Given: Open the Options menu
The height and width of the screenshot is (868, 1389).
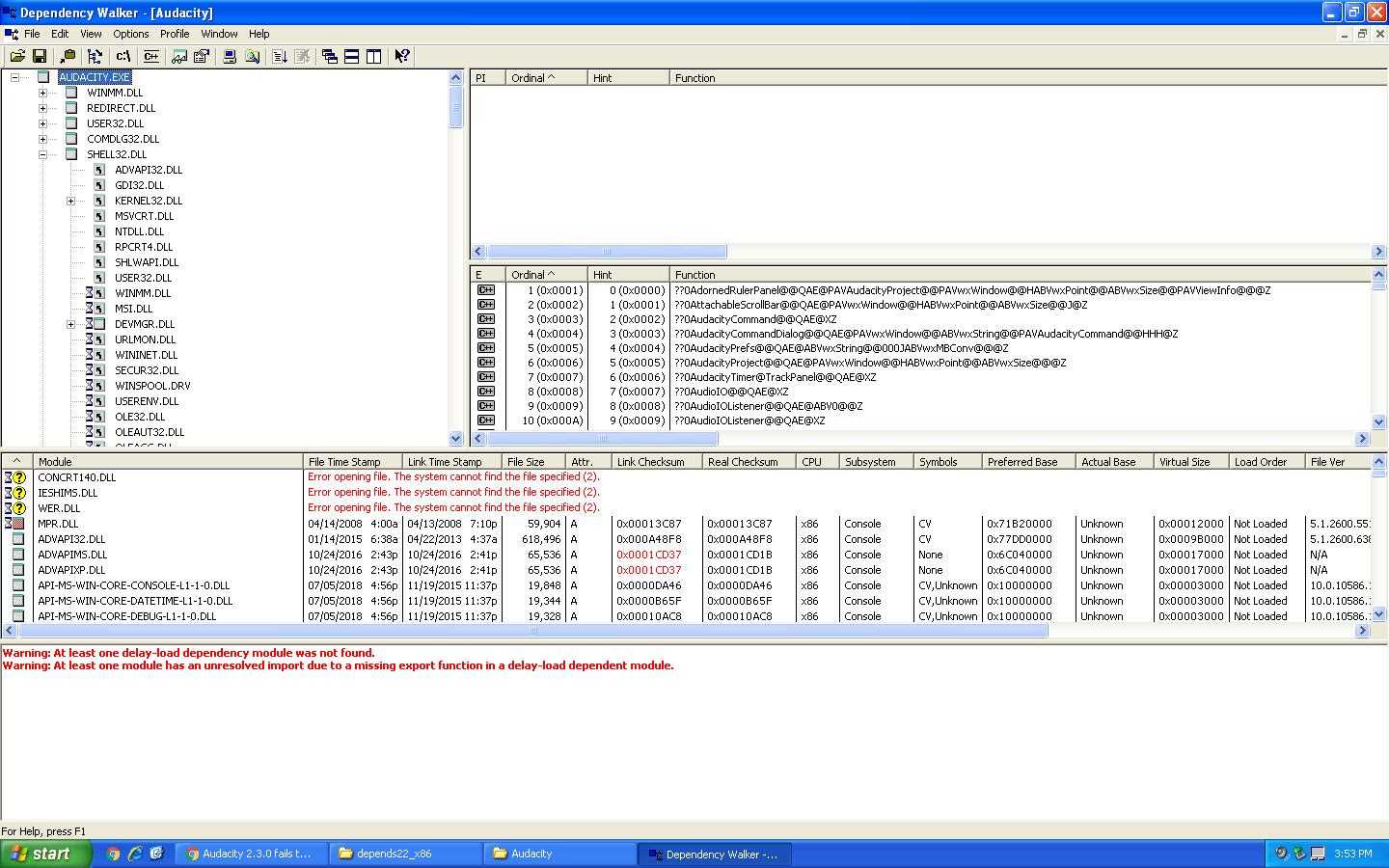Looking at the screenshot, I should pyautogui.click(x=131, y=34).
